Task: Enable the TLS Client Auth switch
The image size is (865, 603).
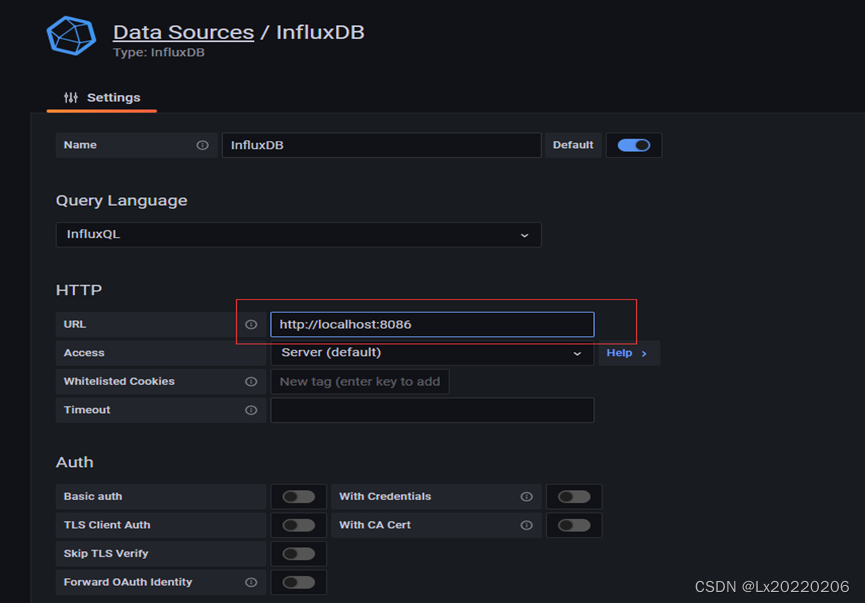Action: 298,525
